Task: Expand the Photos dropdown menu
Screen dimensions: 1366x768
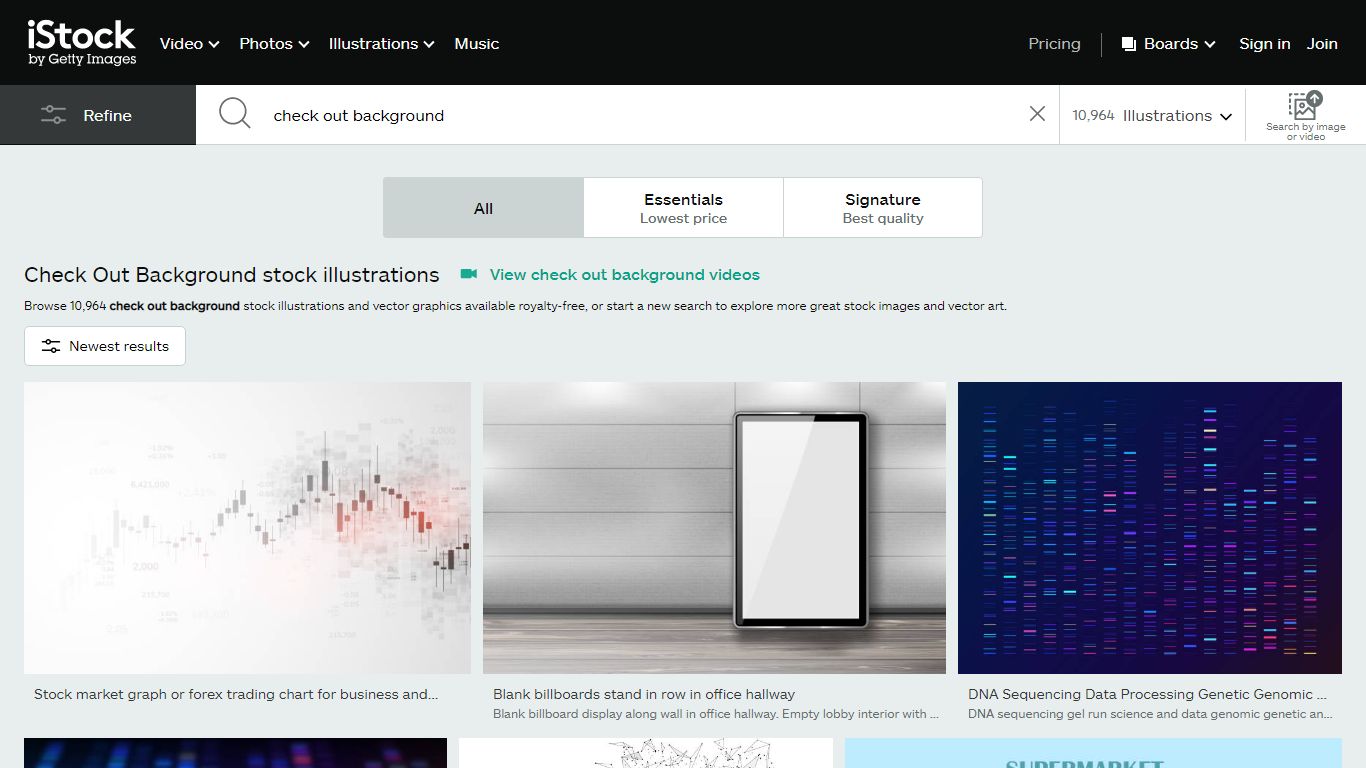Action: click(274, 44)
